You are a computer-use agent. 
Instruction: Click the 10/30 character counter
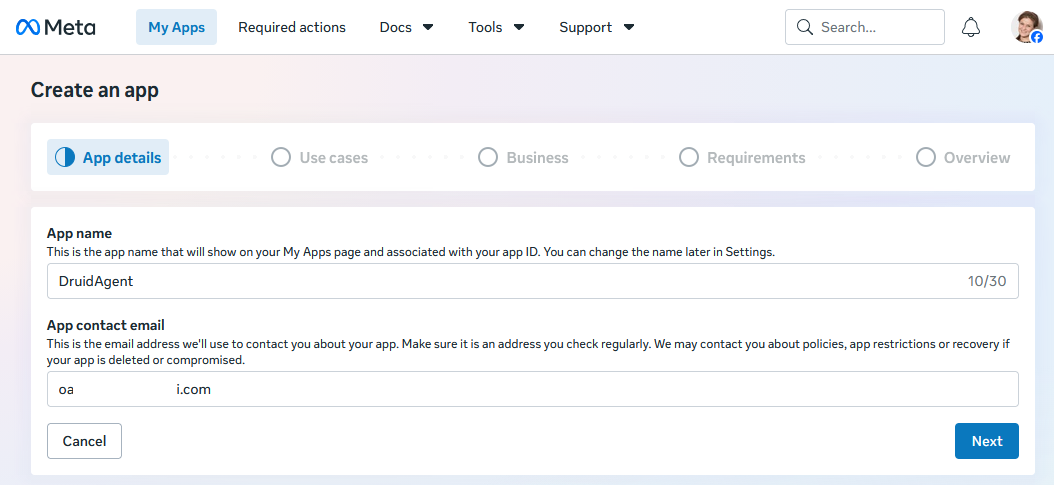click(x=987, y=281)
